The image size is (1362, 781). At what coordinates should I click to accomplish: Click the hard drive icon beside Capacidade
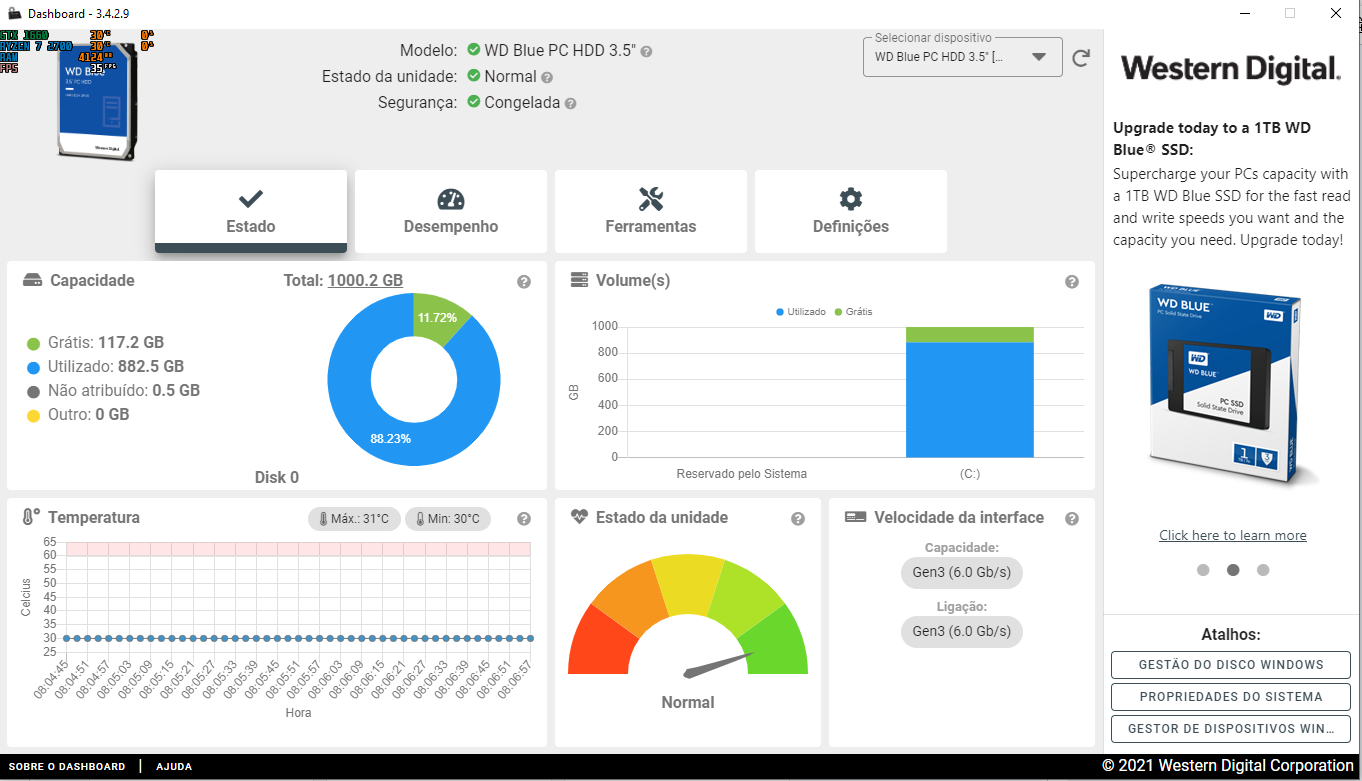point(33,281)
